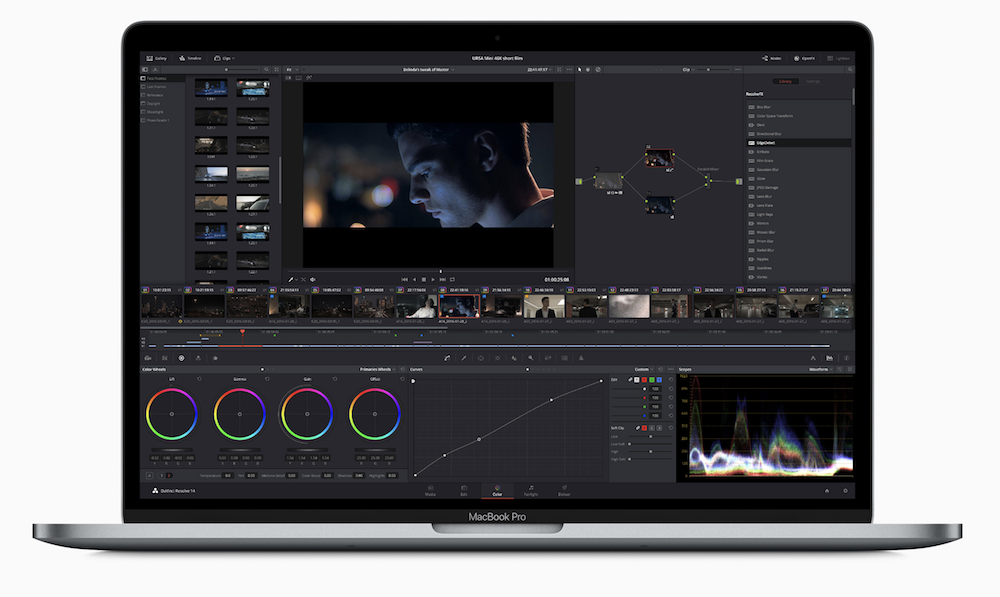Open the Power Window palette icon
The height and width of the screenshot is (597, 1000).
coord(480,358)
